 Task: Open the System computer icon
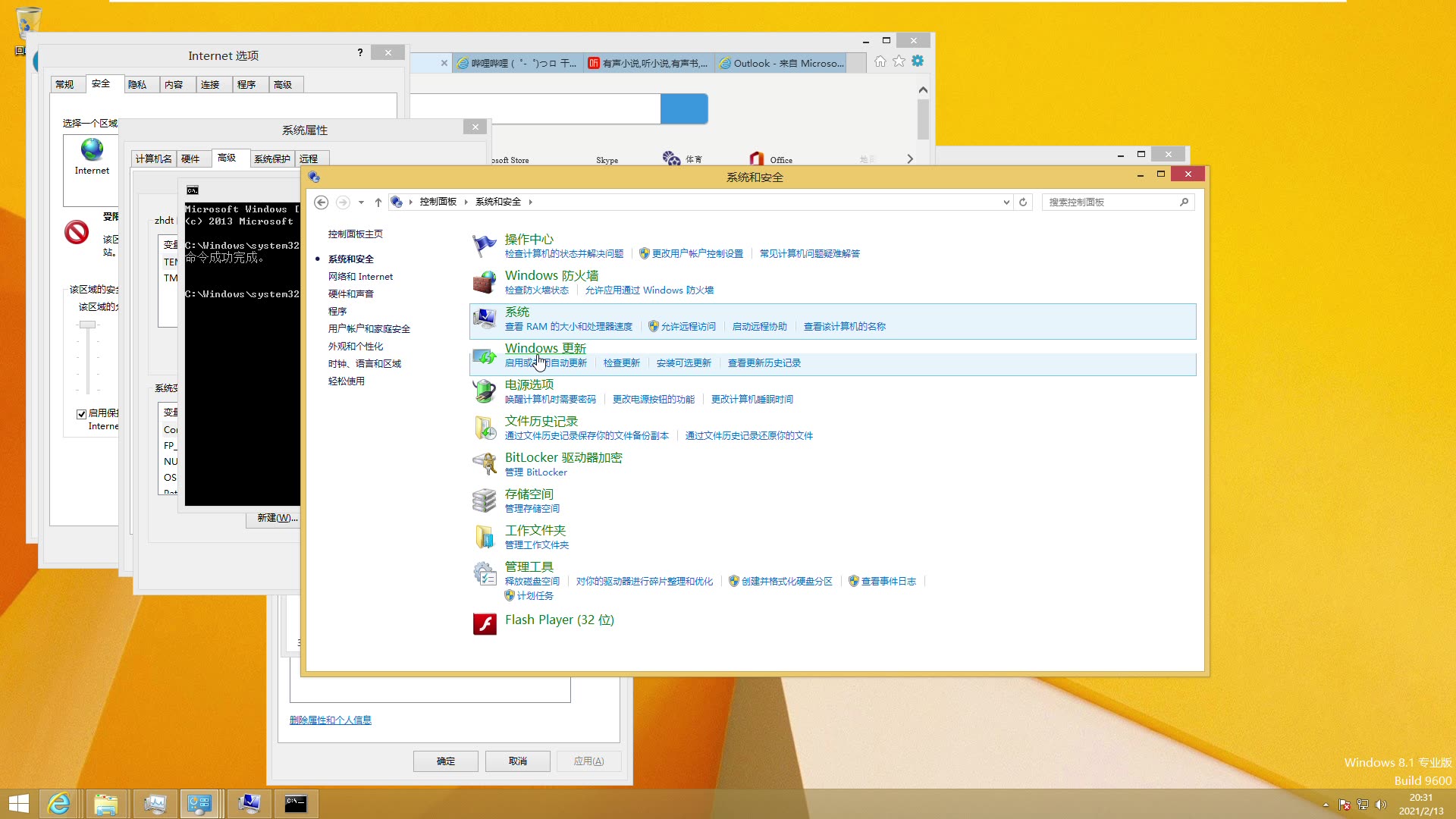click(x=485, y=318)
